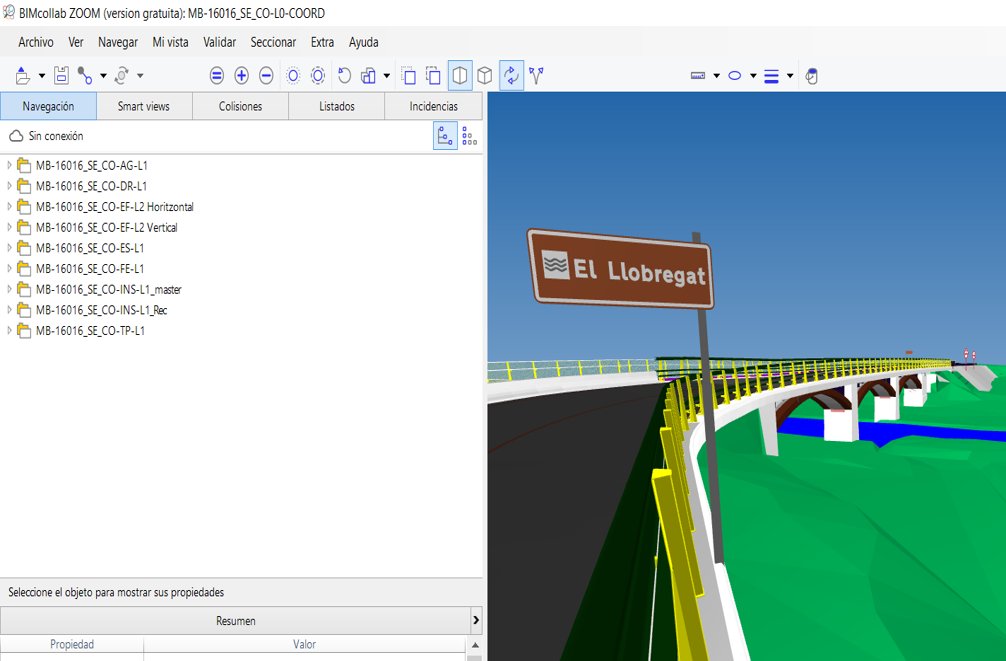Click the undo counterclockwise arrow icon
The image size is (1006, 661).
pos(345,76)
